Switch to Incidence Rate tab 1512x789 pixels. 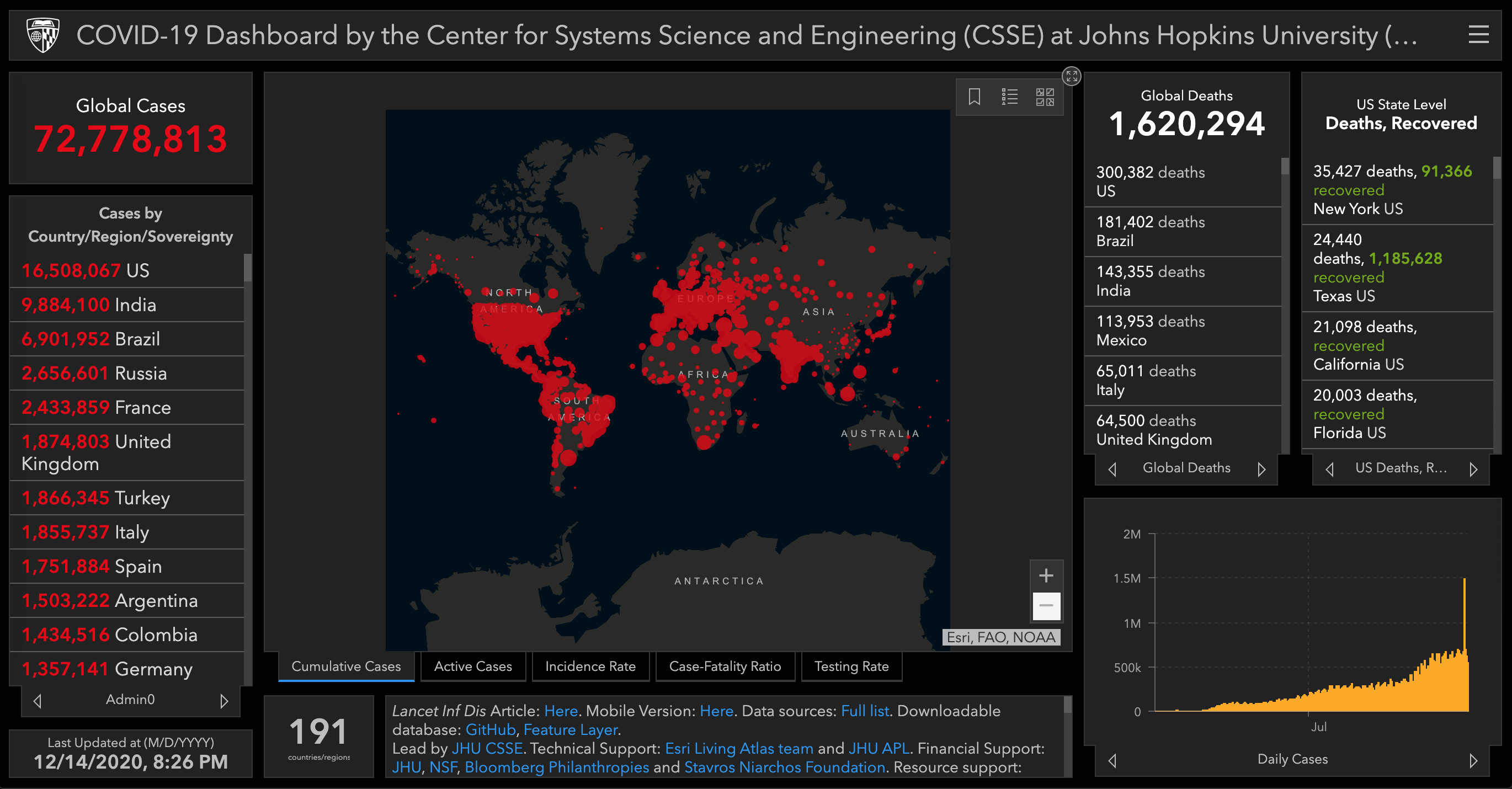590,667
